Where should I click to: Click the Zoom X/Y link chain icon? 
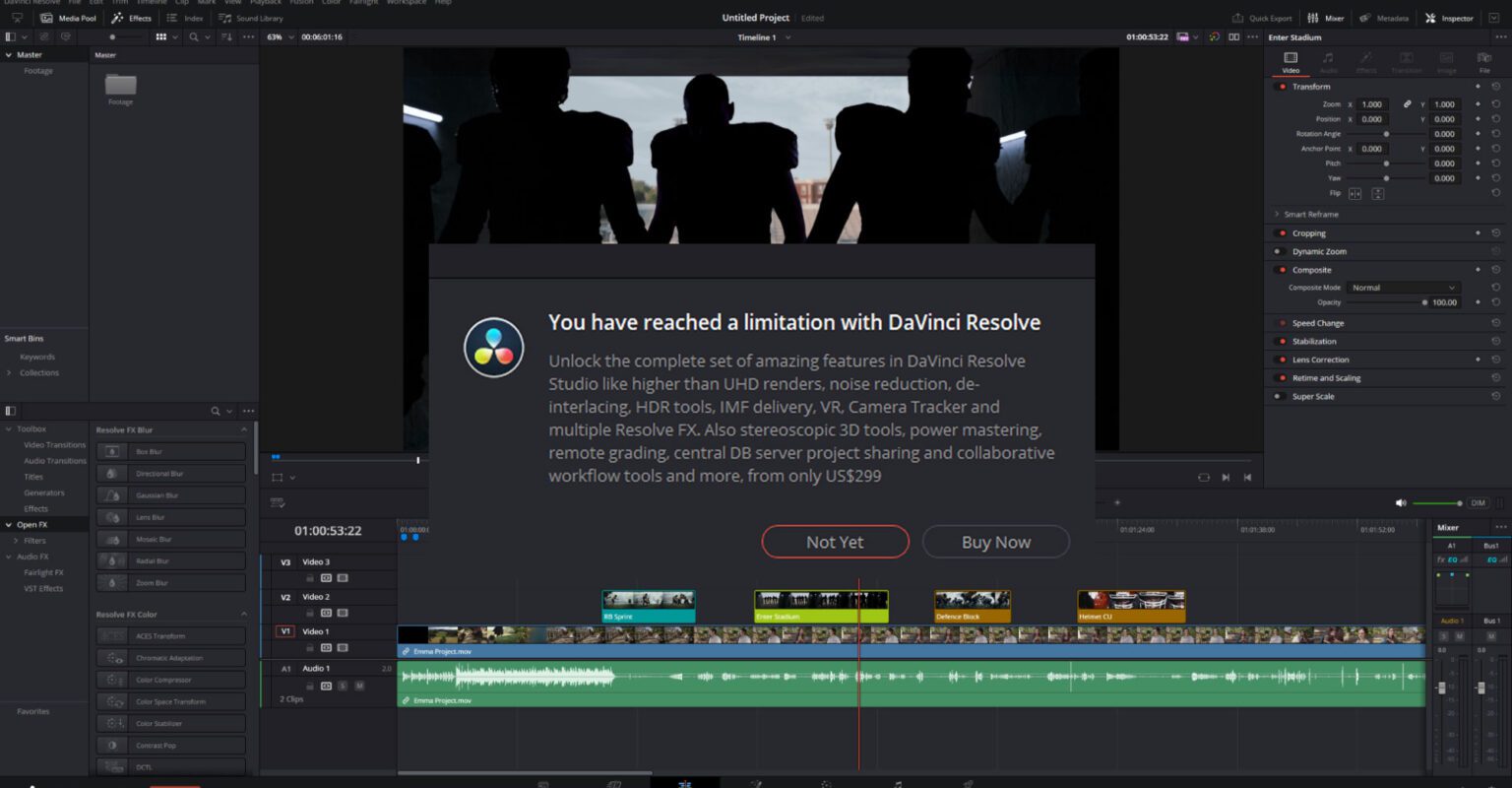tap(1408, 104)
